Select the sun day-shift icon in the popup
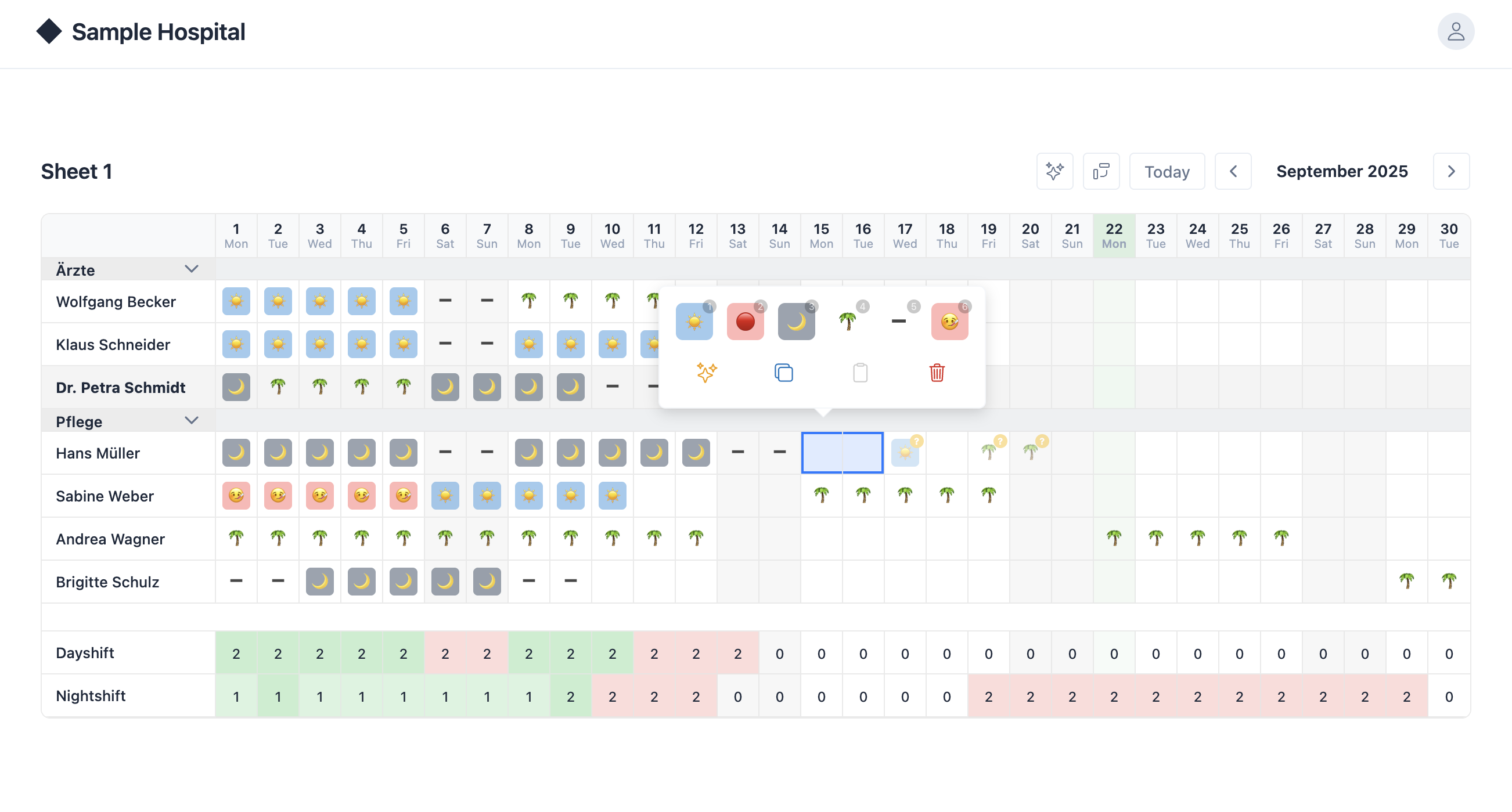 tap(694, 322)
